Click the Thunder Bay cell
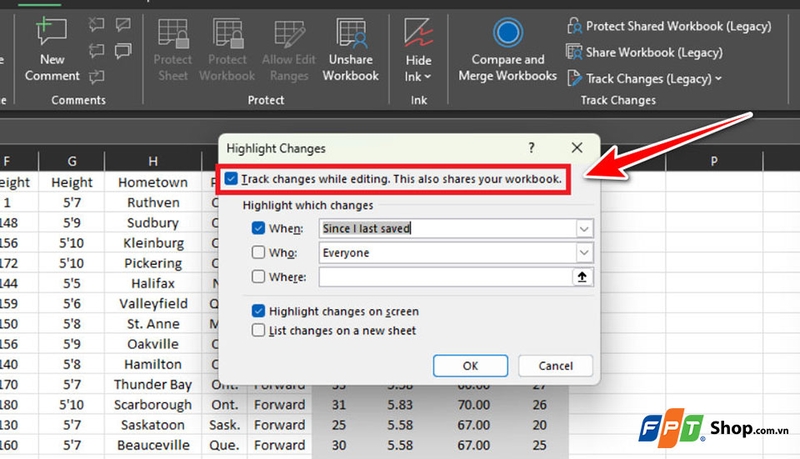Screen dimensions: 800x459 click(153, 384)
